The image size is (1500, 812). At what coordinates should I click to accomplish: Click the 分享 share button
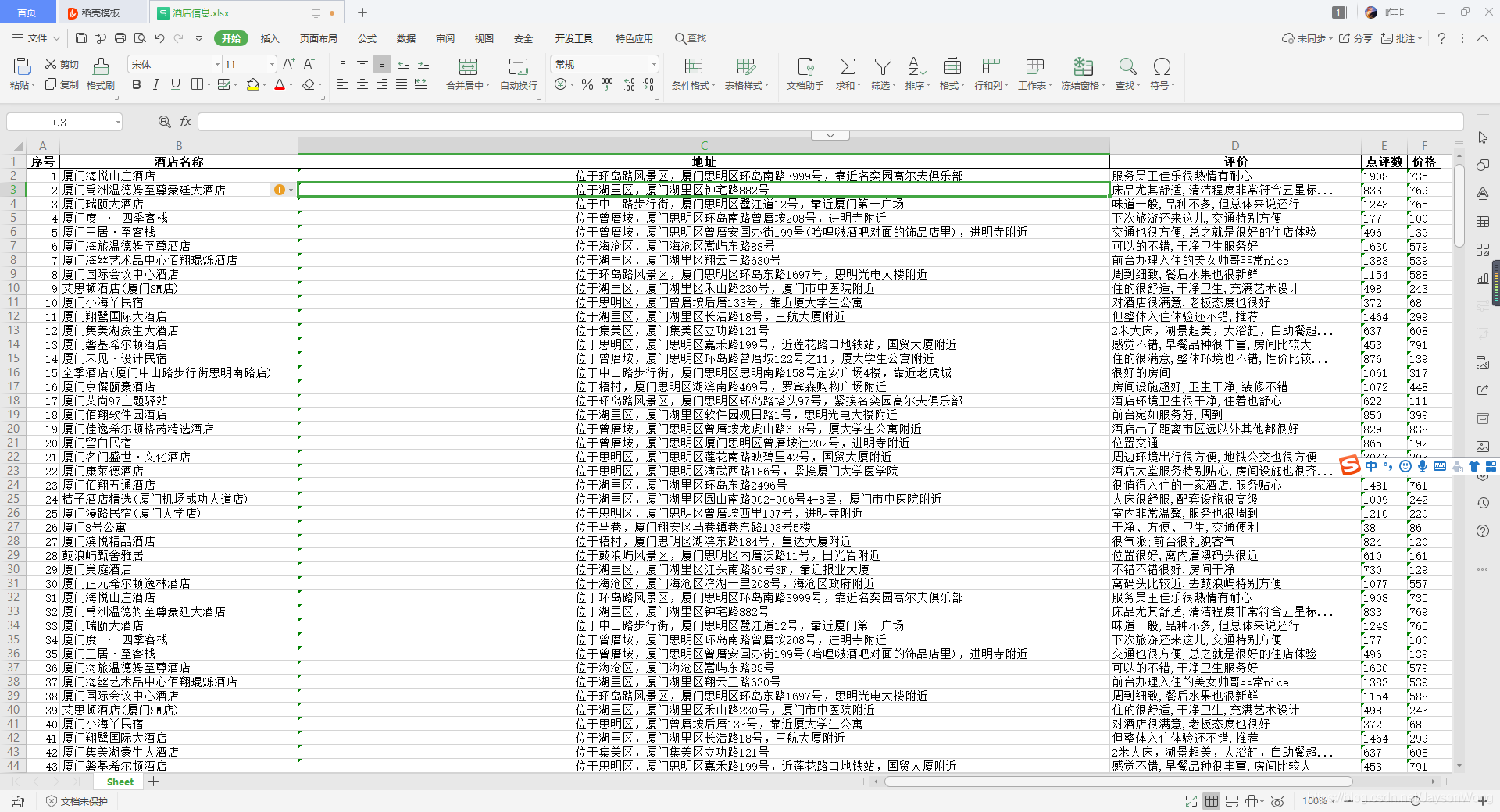click(x=1355, y=38)
